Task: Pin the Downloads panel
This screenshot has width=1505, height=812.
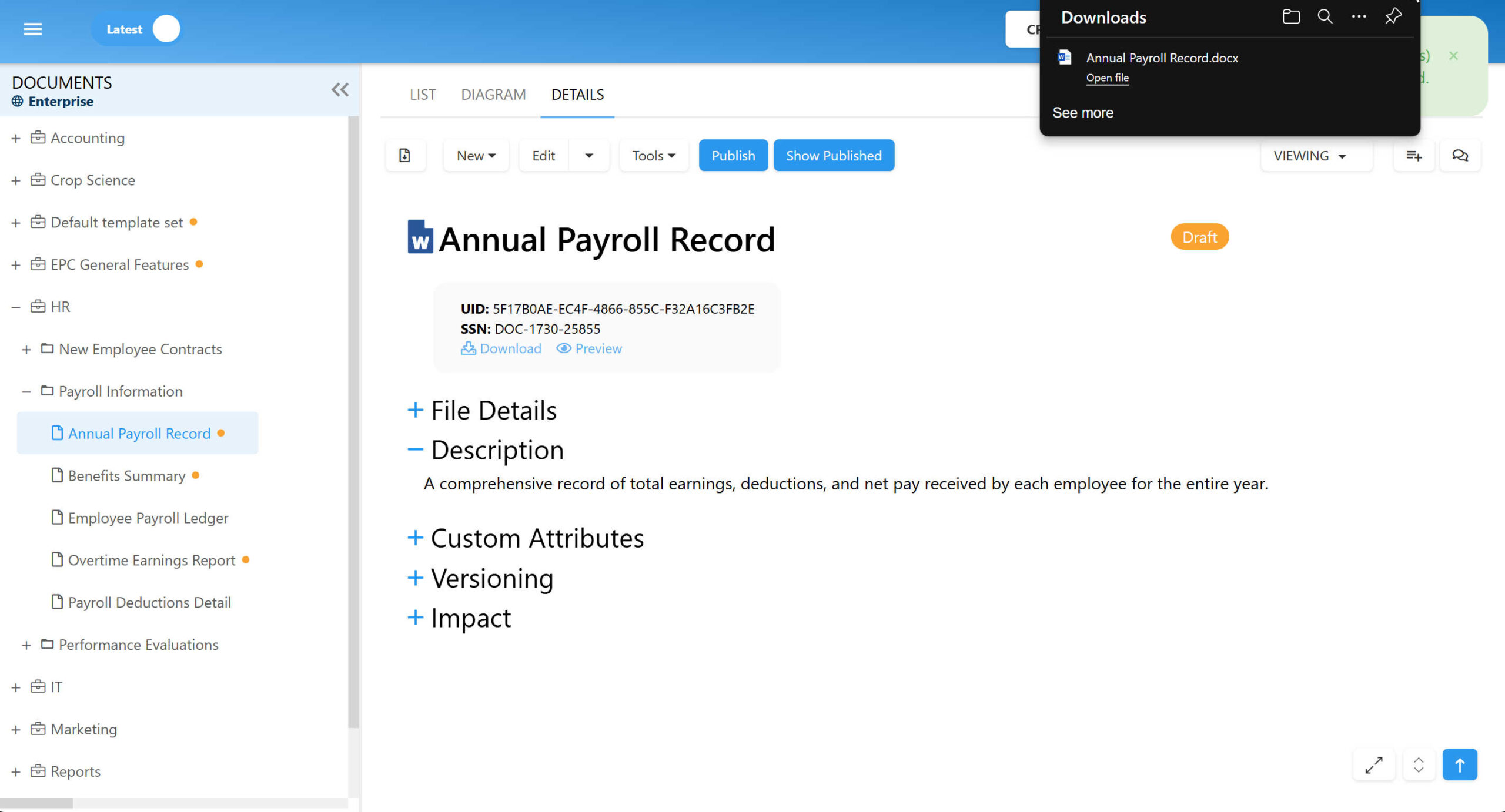Action: pyautogui.click(x=1393, y=17)
